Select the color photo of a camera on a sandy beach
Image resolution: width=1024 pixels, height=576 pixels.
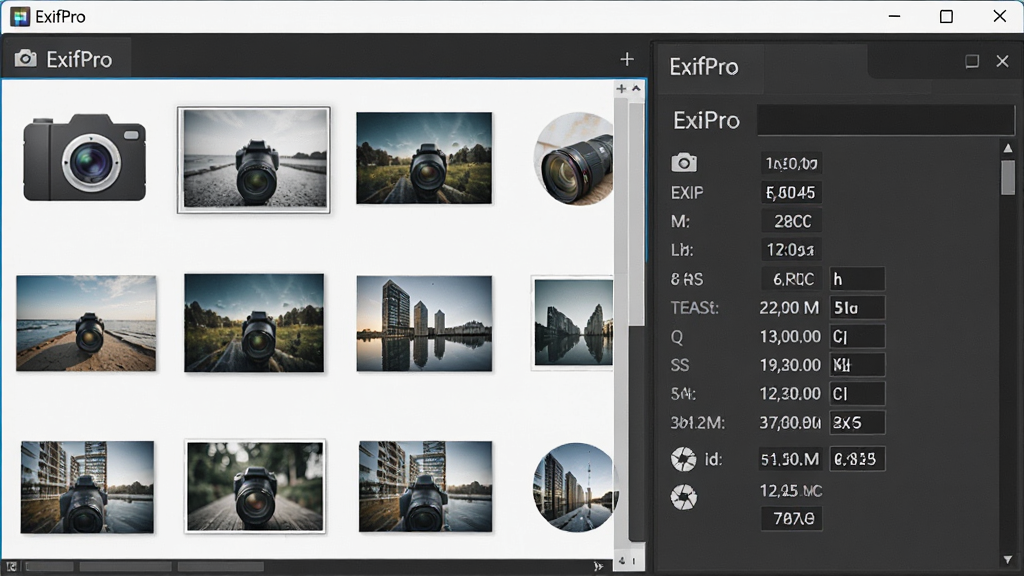[x=86, y=323]
